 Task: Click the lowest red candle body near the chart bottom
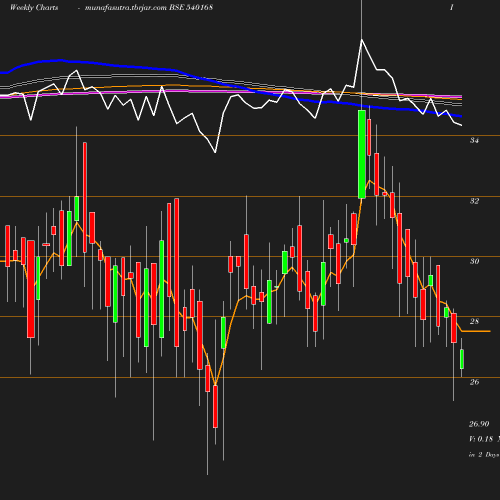(215, 406)
